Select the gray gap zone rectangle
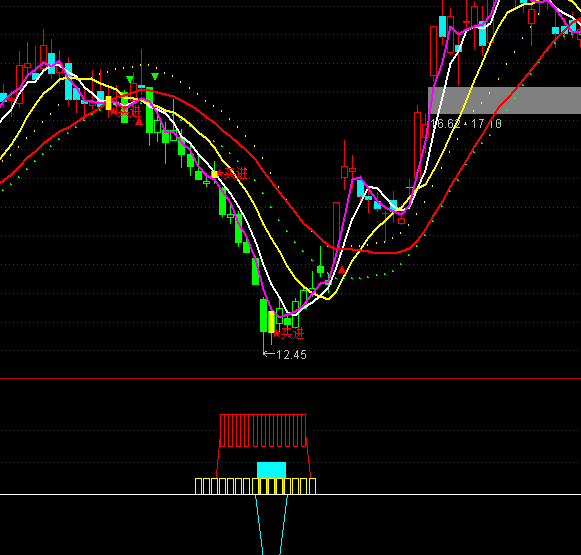This screenshot has width=581, height=555. [x=504, y=100]
